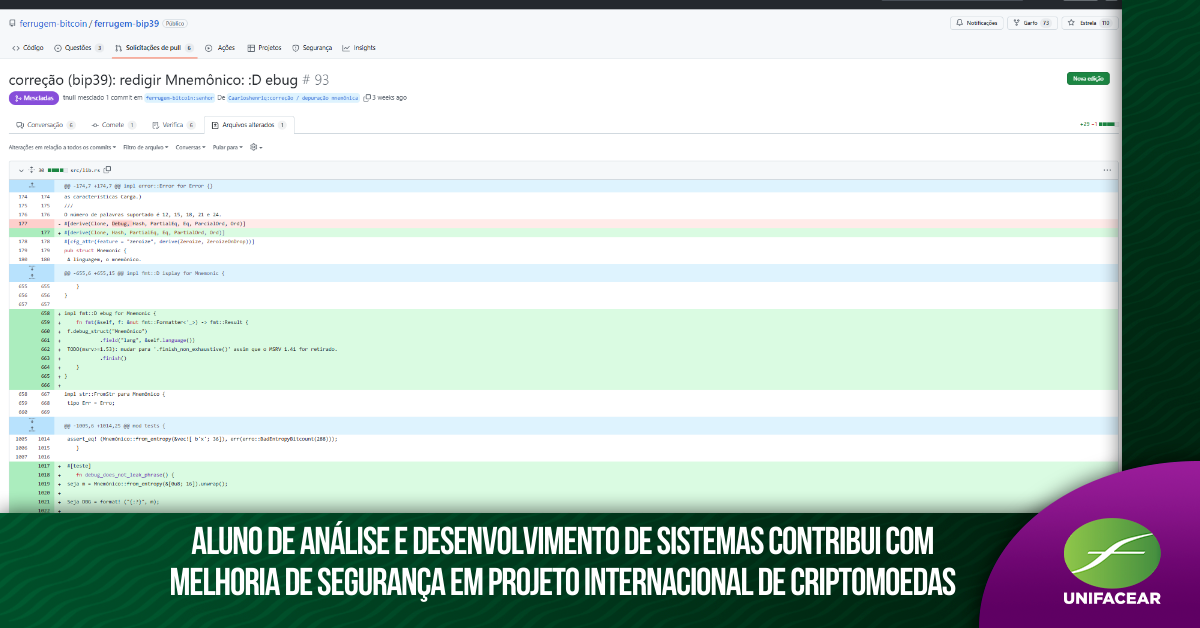Open the three-dots menu of the file header
The image size is (1200, 628).
coord(1107,170)
